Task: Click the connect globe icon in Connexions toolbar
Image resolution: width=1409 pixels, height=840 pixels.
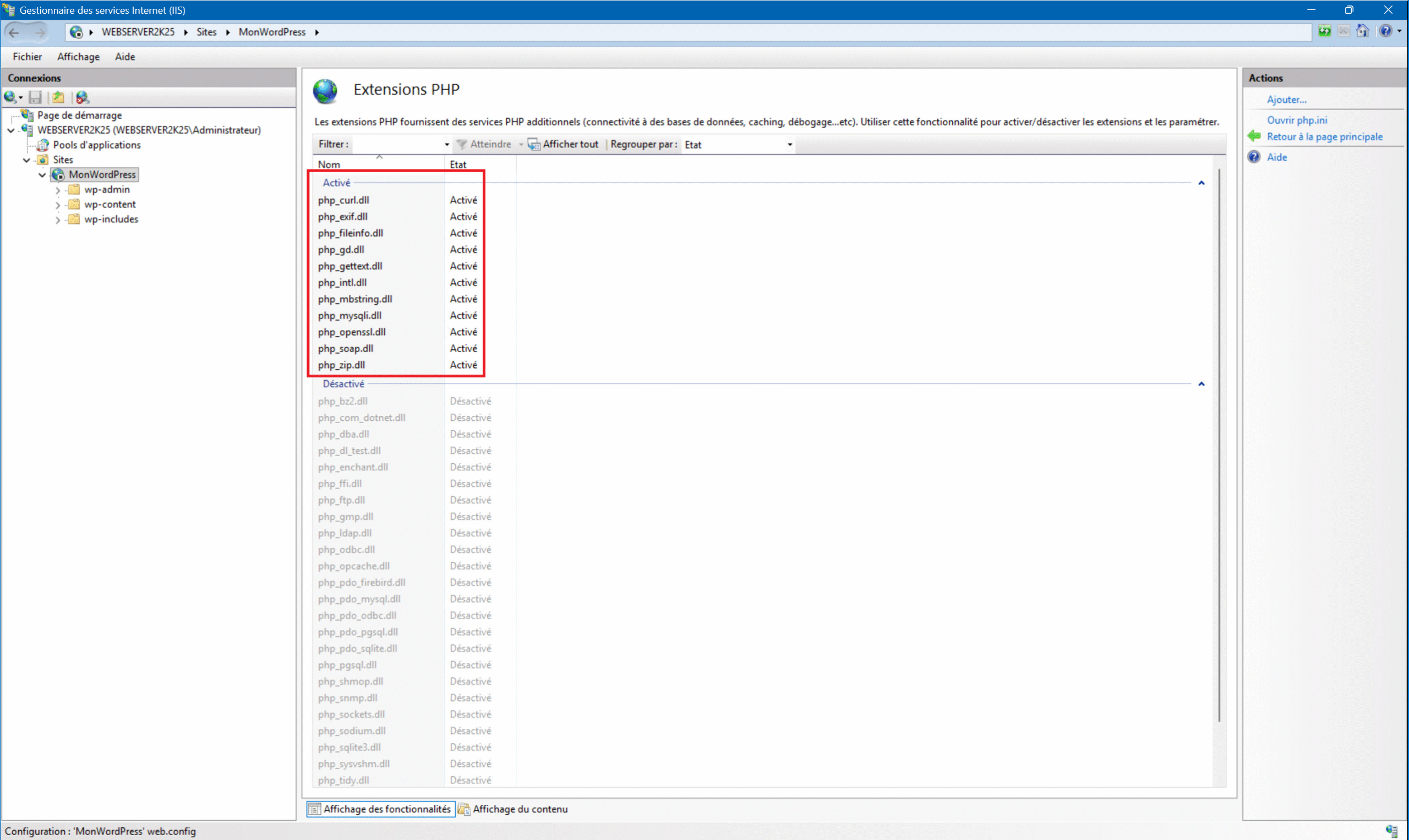Action: [10, 97]
